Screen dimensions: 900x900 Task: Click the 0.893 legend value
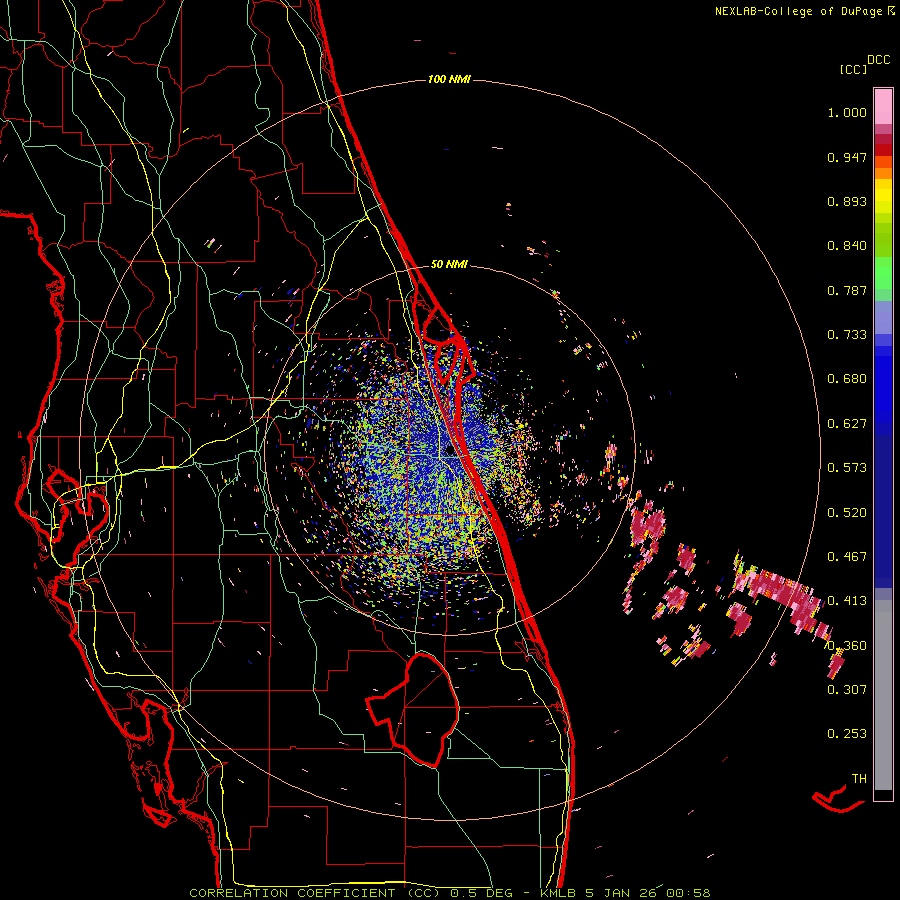tap(847, 201)
